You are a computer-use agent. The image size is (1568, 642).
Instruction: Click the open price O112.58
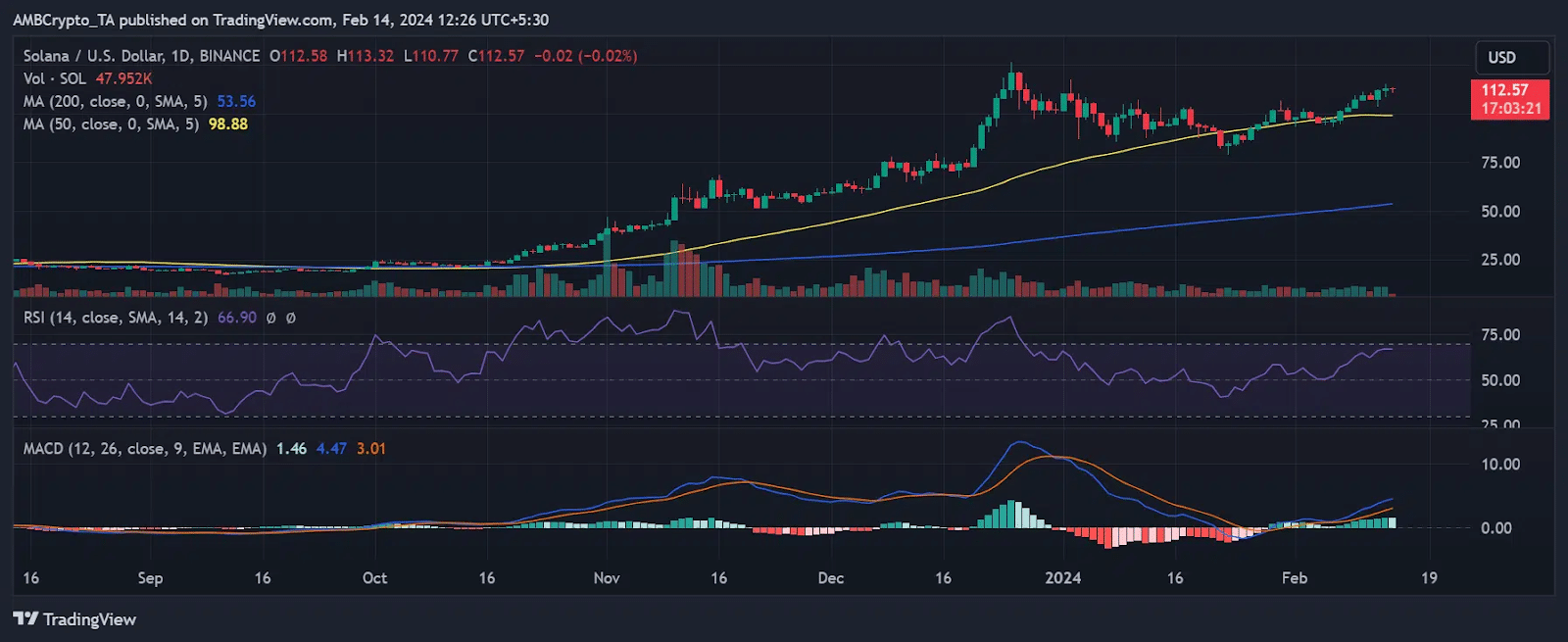[x=299, y=56]
